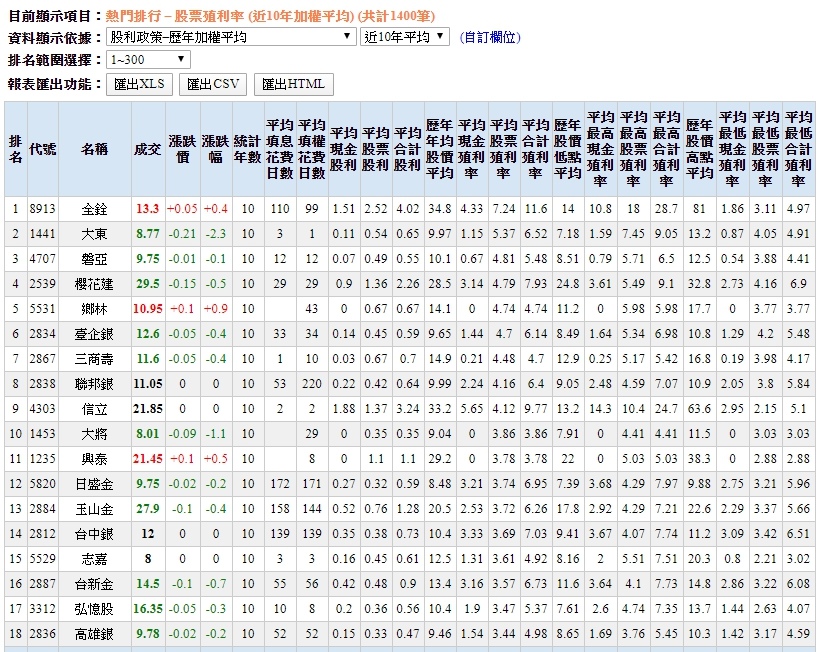Sort by the 漲跌價 column header
Image resolution: width=817 pixels, height=652 pixels.
[182, 149]
